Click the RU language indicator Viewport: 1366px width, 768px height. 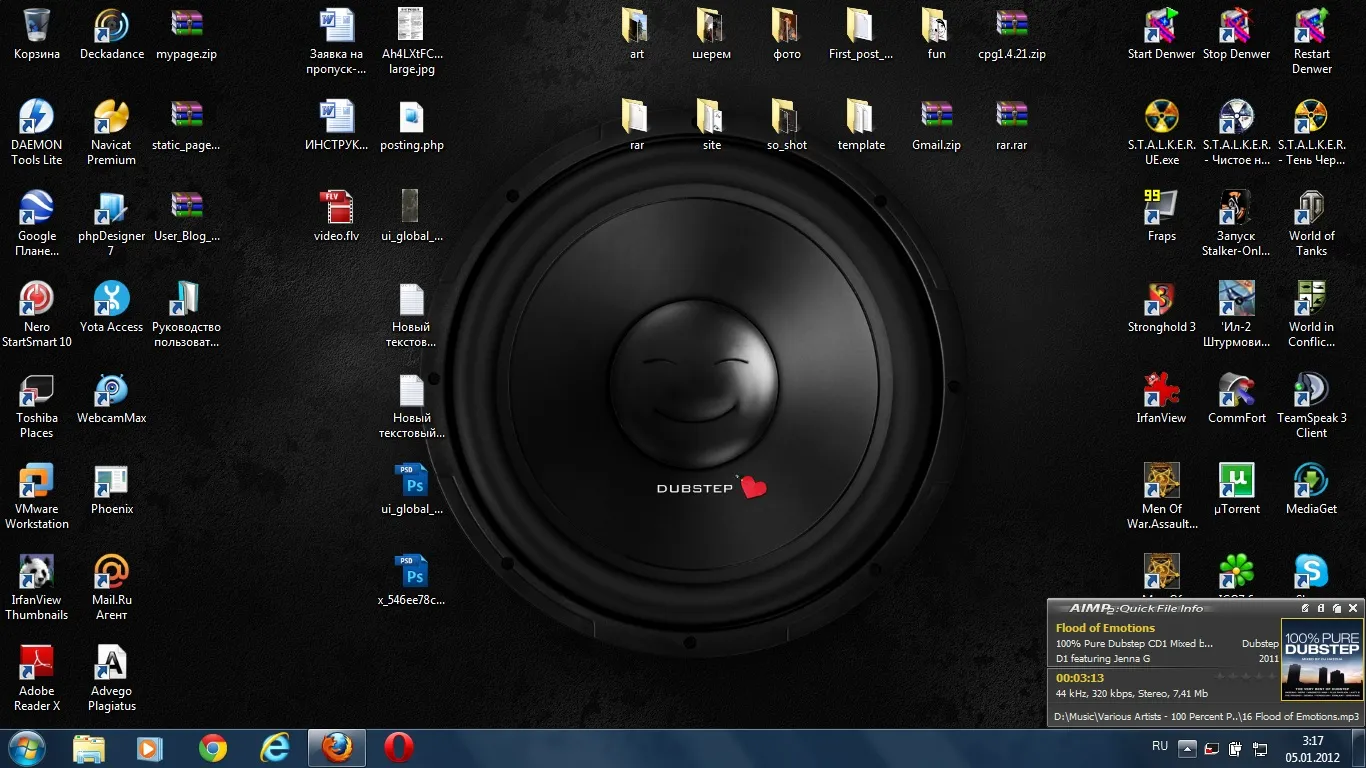coord(1160,746)
